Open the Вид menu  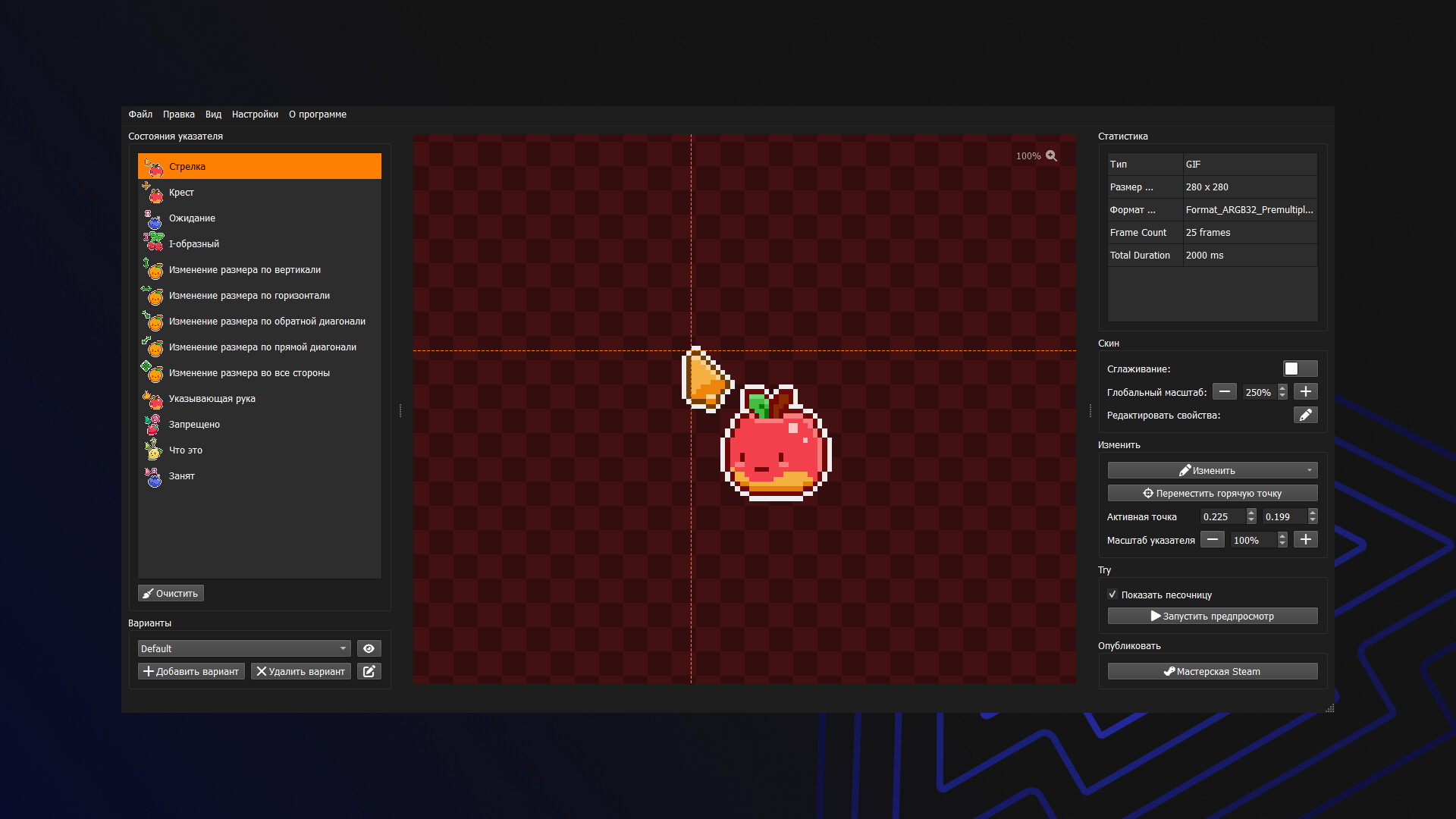pyautogui.click(x=214, y=115)
